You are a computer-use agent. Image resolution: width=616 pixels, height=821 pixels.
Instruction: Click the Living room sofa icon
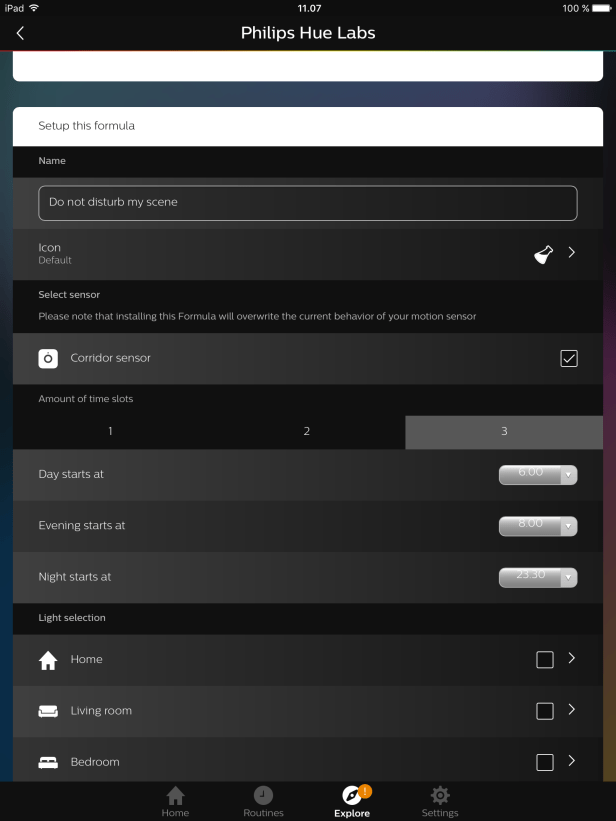pos(48,711)
